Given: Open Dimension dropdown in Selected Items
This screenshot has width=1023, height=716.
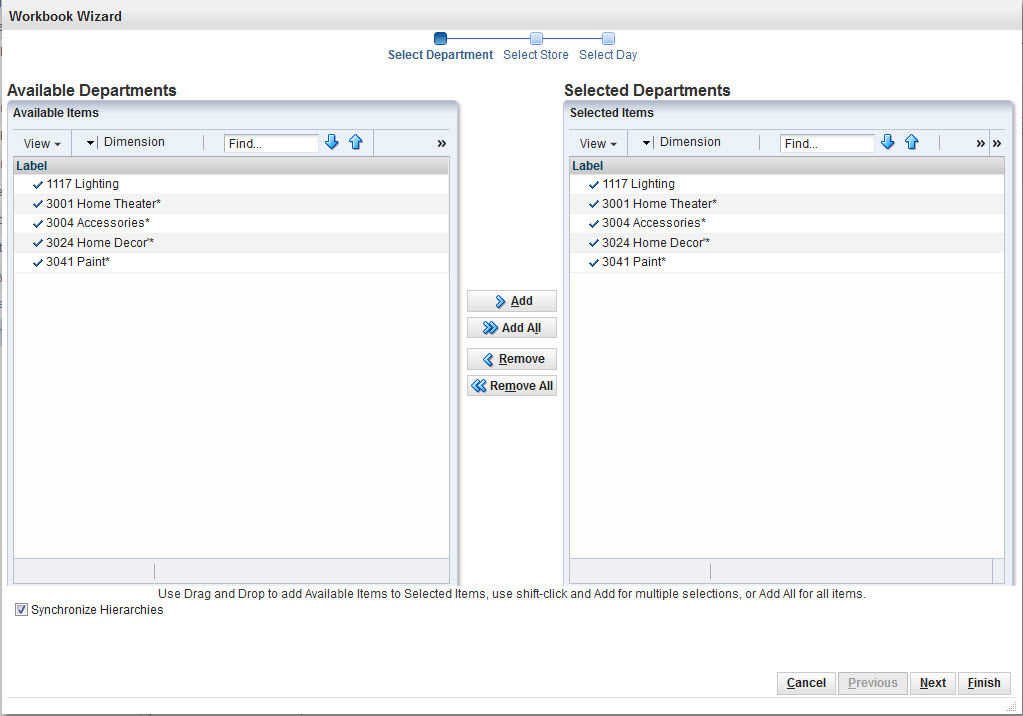Looking at the screenshot, I should [647, 142].
